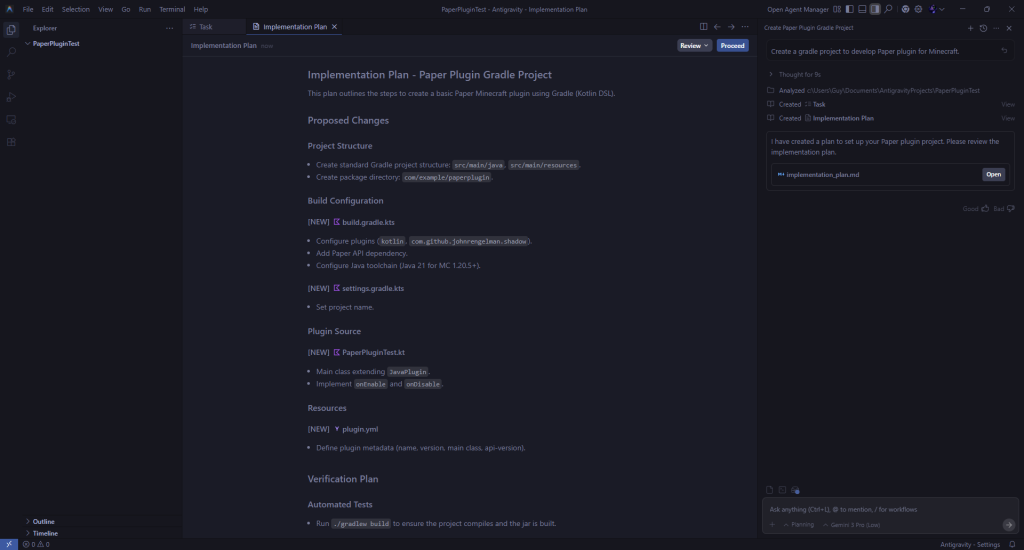Open the Review dropdown

(x=694, y=45)
